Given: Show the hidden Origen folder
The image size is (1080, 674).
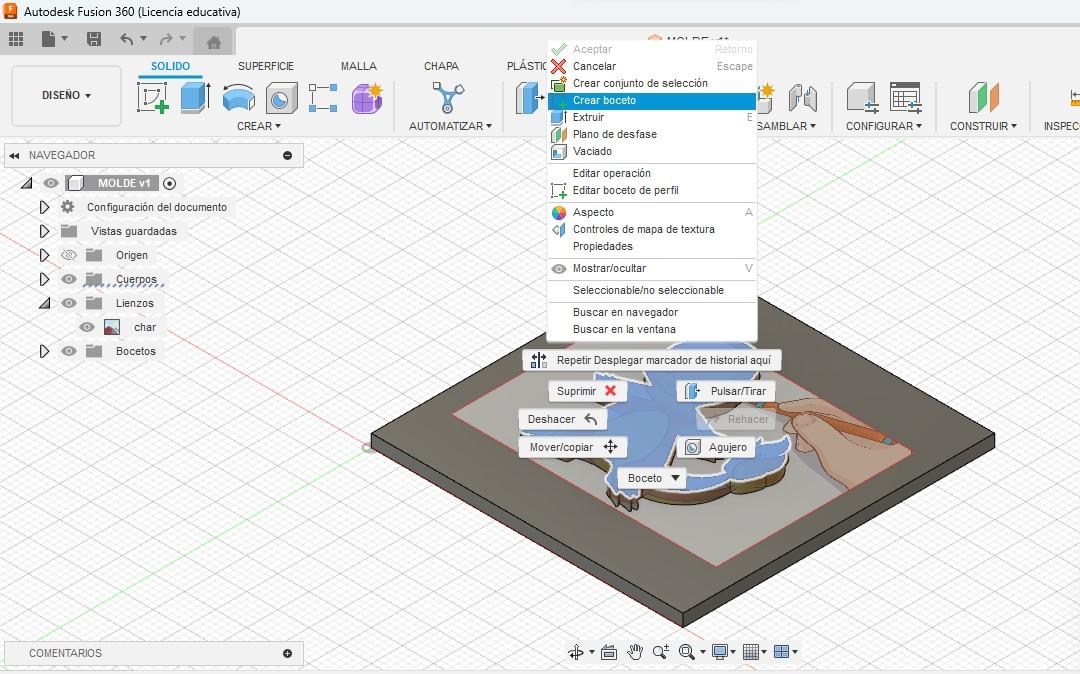Looking at the screenshot, I should coord(69,255).
